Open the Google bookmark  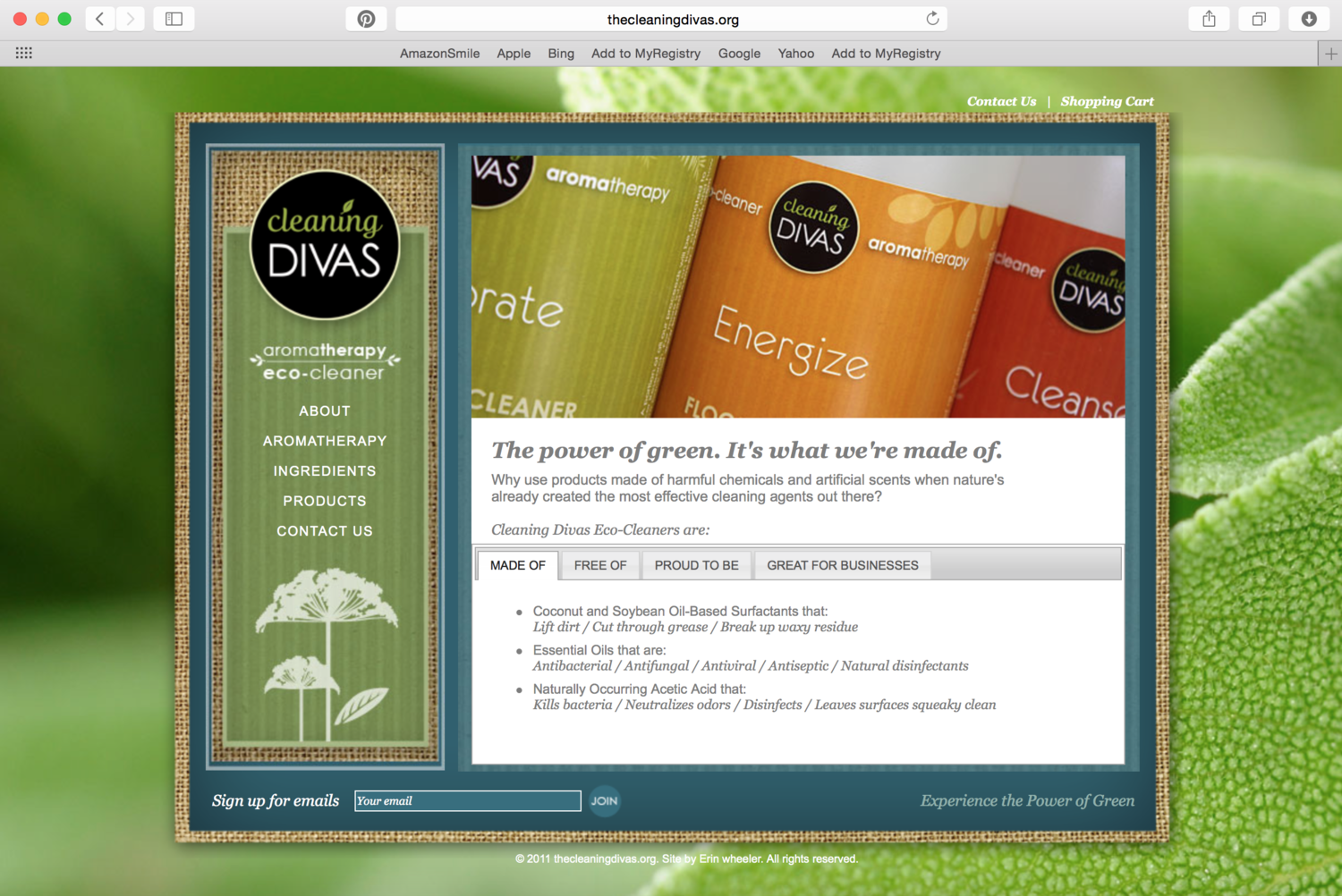739,54
